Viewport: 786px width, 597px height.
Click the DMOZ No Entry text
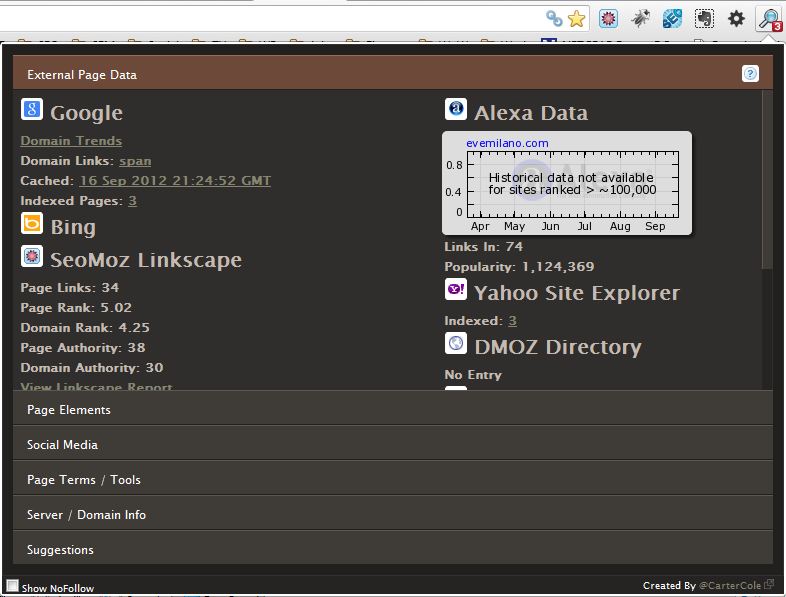[473, 375]
